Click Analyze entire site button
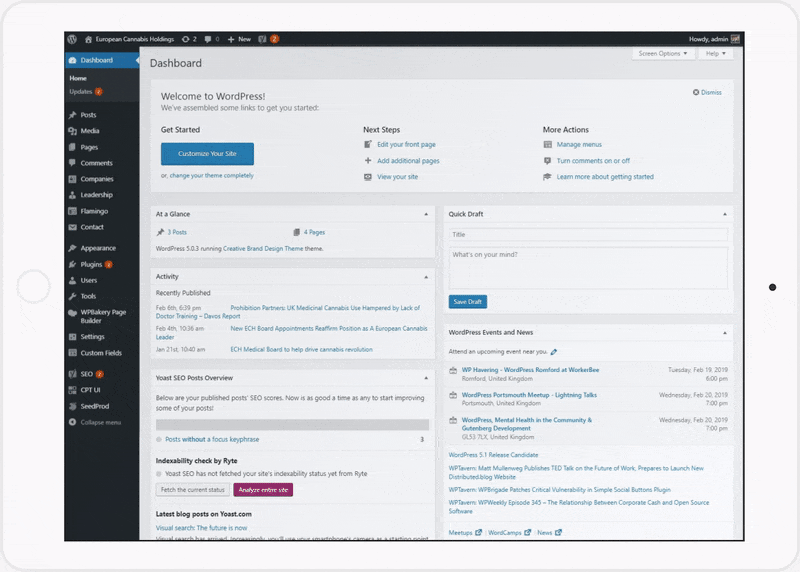This screenshot has width=800, height=572. pos(263,490)
